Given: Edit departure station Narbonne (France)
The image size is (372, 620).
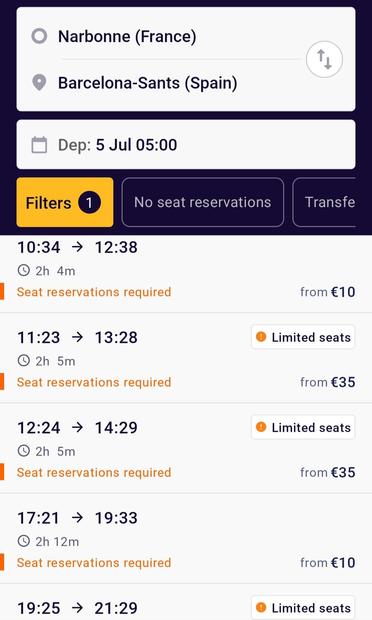Looking at the screenshot, I should 127,36.
